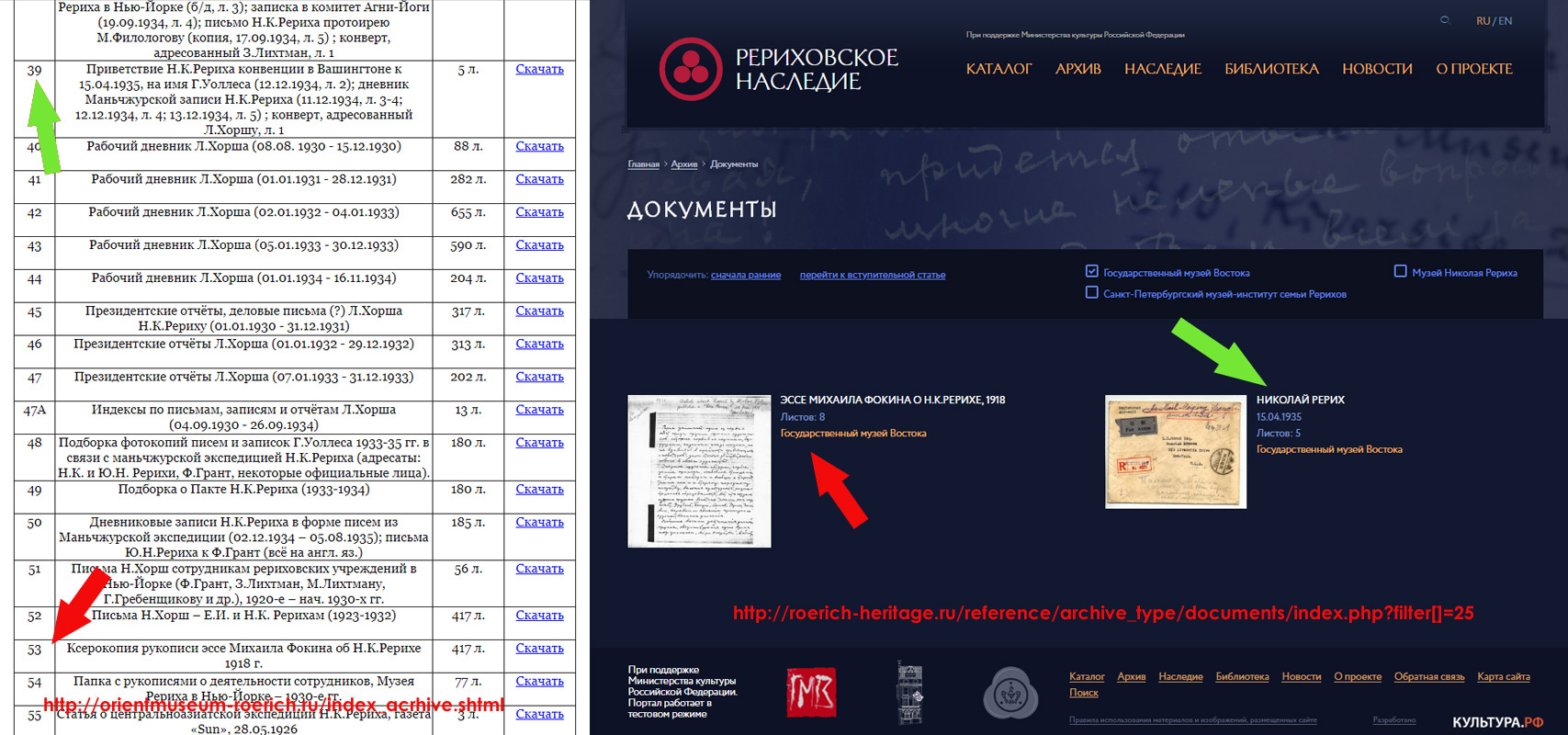Open the Fokine essay manuscript thumbnail
This screenshot has height=735, width=1568.
coord(699,471)
